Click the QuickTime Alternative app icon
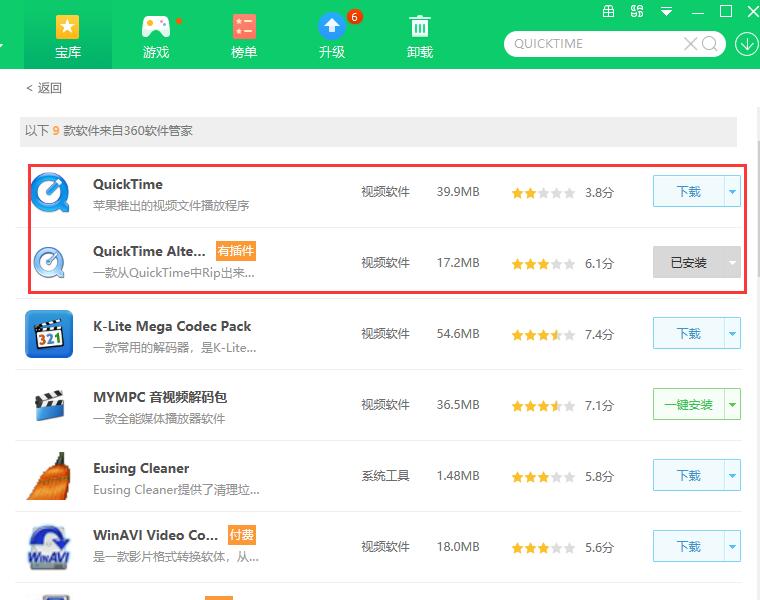The height and width of the screenshot is (600, 760). 49,263
